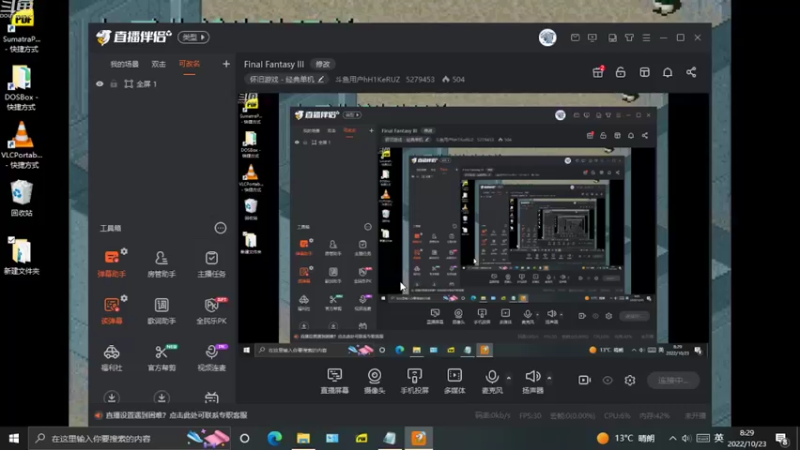Viewport: 800px width, 450px height.
Task: Click the greyed stream status button
Action: [x=673, y=380]
